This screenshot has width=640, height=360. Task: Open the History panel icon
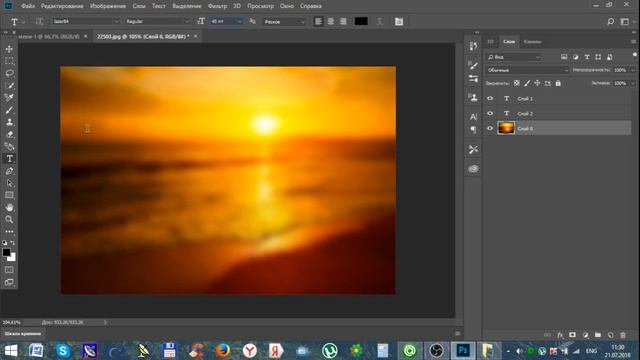coord(473,46)
